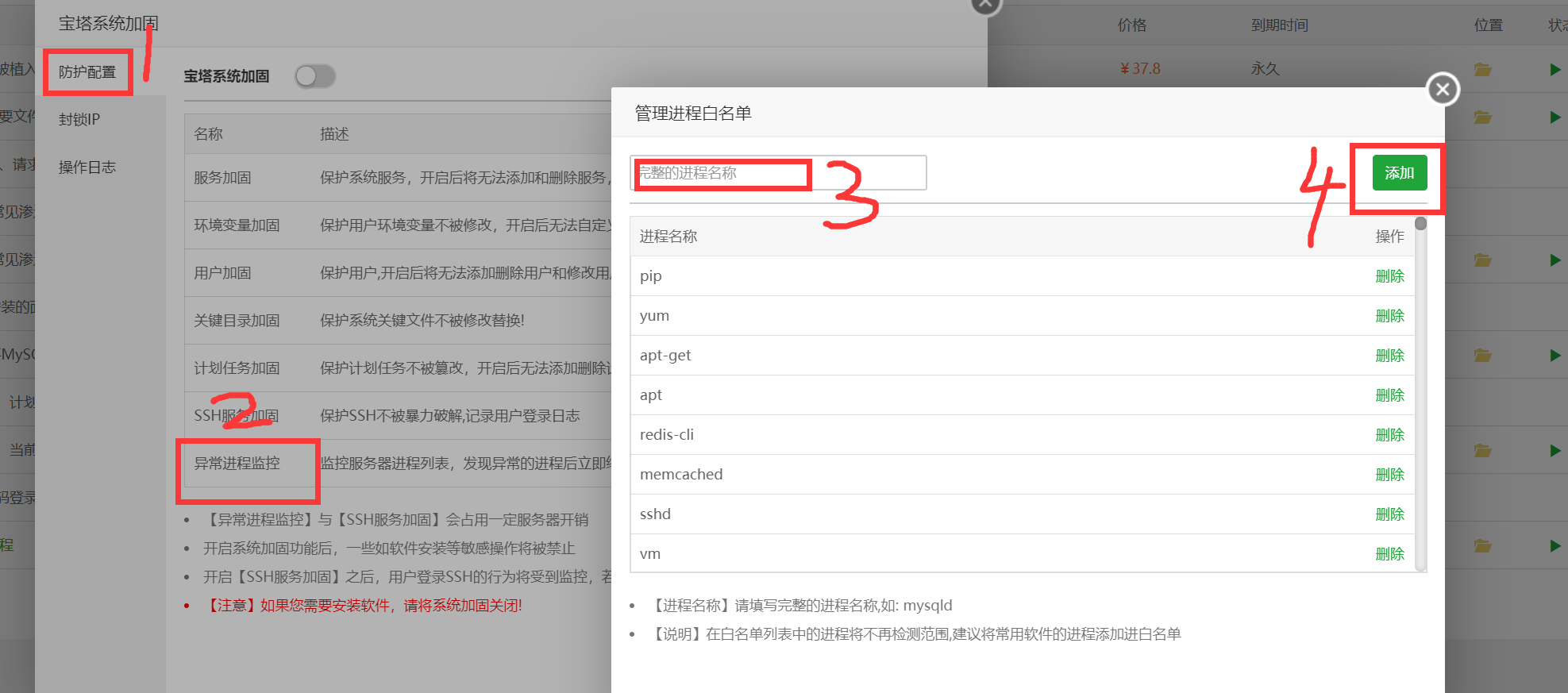Click the ¥37.8 price value
This screenshot has width=1568, height=693.
point(1140,69)
